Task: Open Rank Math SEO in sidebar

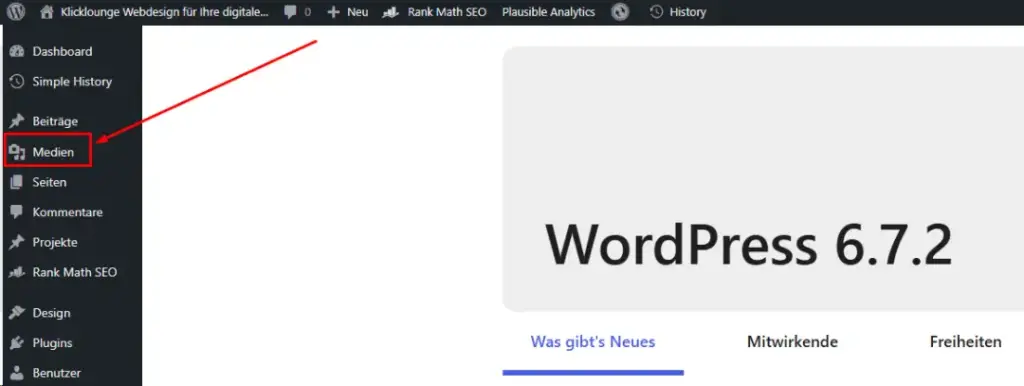Action: click(x=75, y=272)
